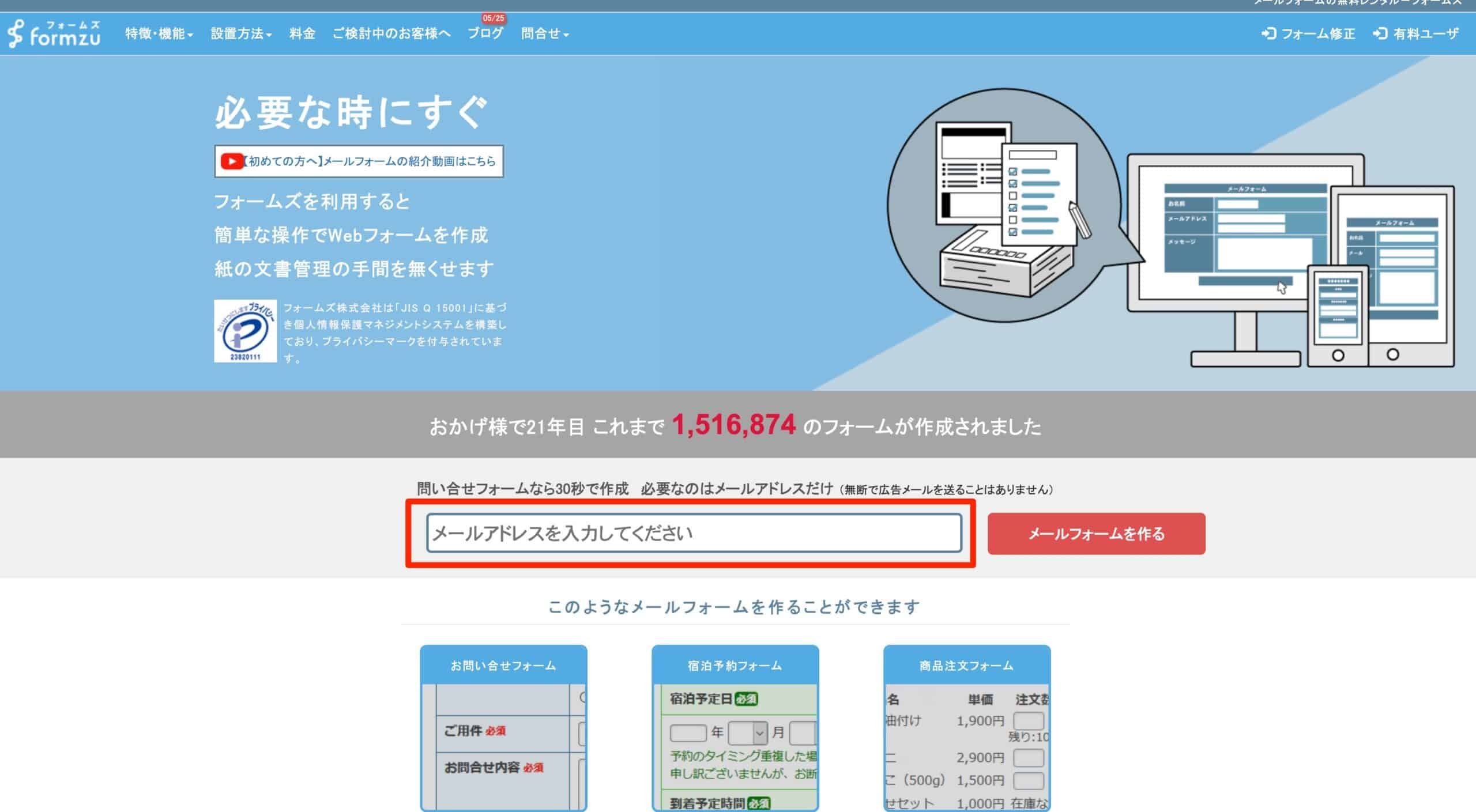Click the formzu logo icon
The width and height of the screenshot is (1476, 812).
point(17,34)
